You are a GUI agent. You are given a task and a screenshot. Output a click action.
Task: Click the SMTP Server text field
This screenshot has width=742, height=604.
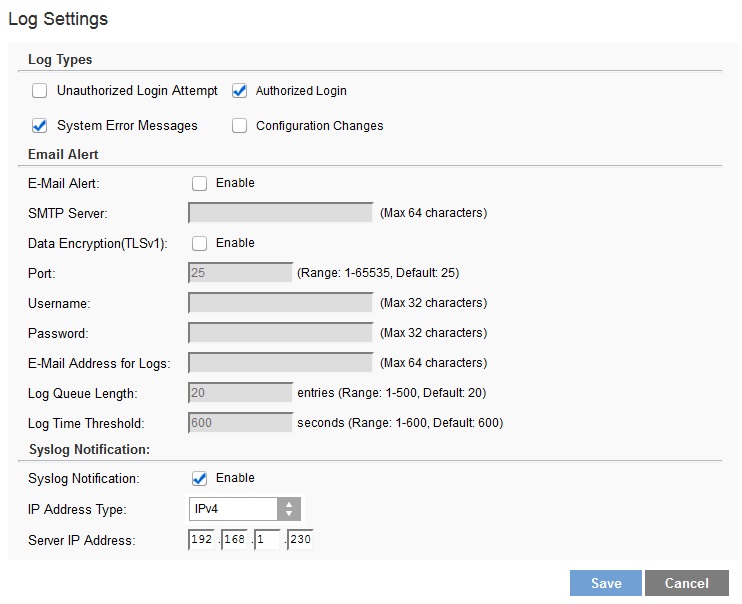[280, 212]
